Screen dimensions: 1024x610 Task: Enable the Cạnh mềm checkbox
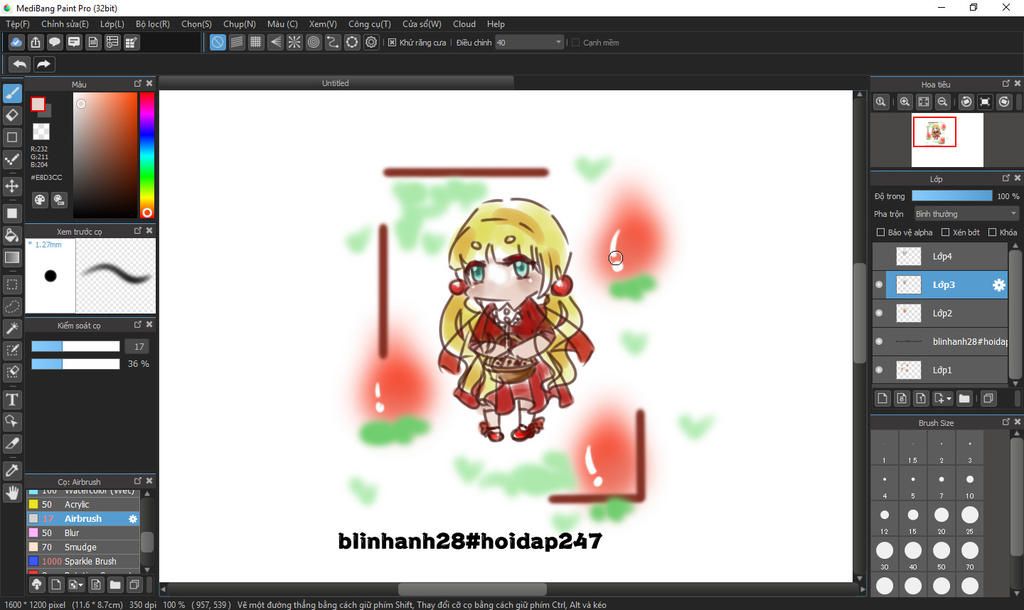tap(575, 42)
